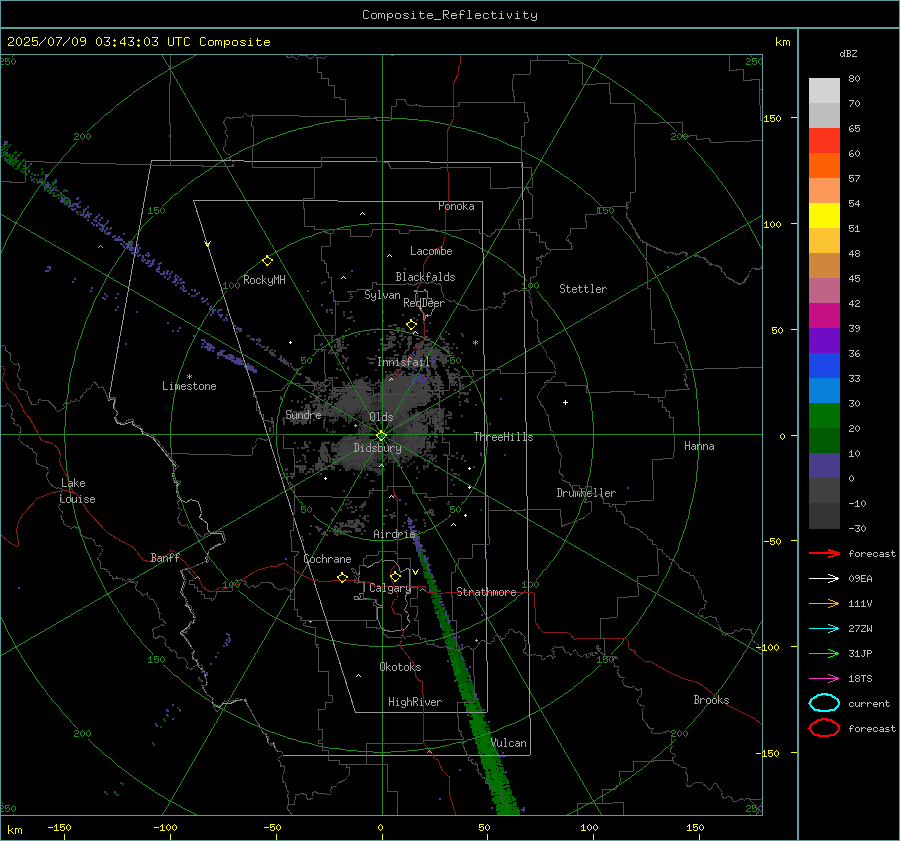The height and width of the screenshot is (841, 900).
Task: Click the red 65 dBZ color swatch
Action: click(824, 140)
